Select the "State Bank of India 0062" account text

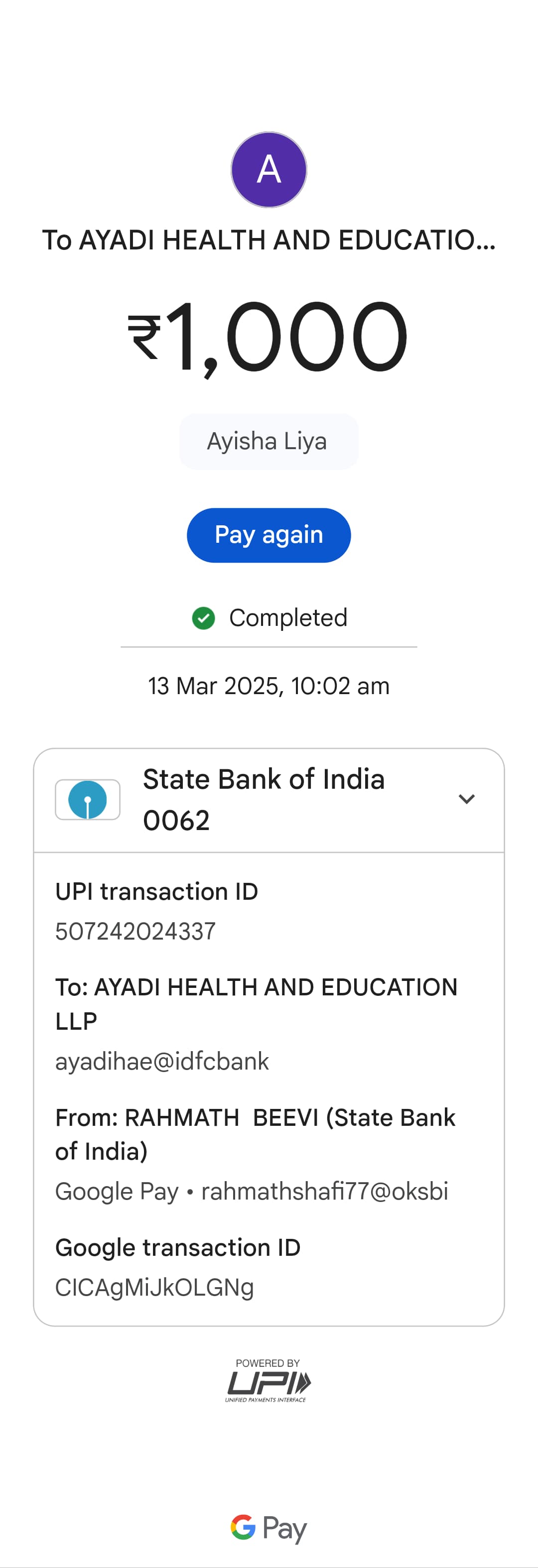(x=264, y=799)
